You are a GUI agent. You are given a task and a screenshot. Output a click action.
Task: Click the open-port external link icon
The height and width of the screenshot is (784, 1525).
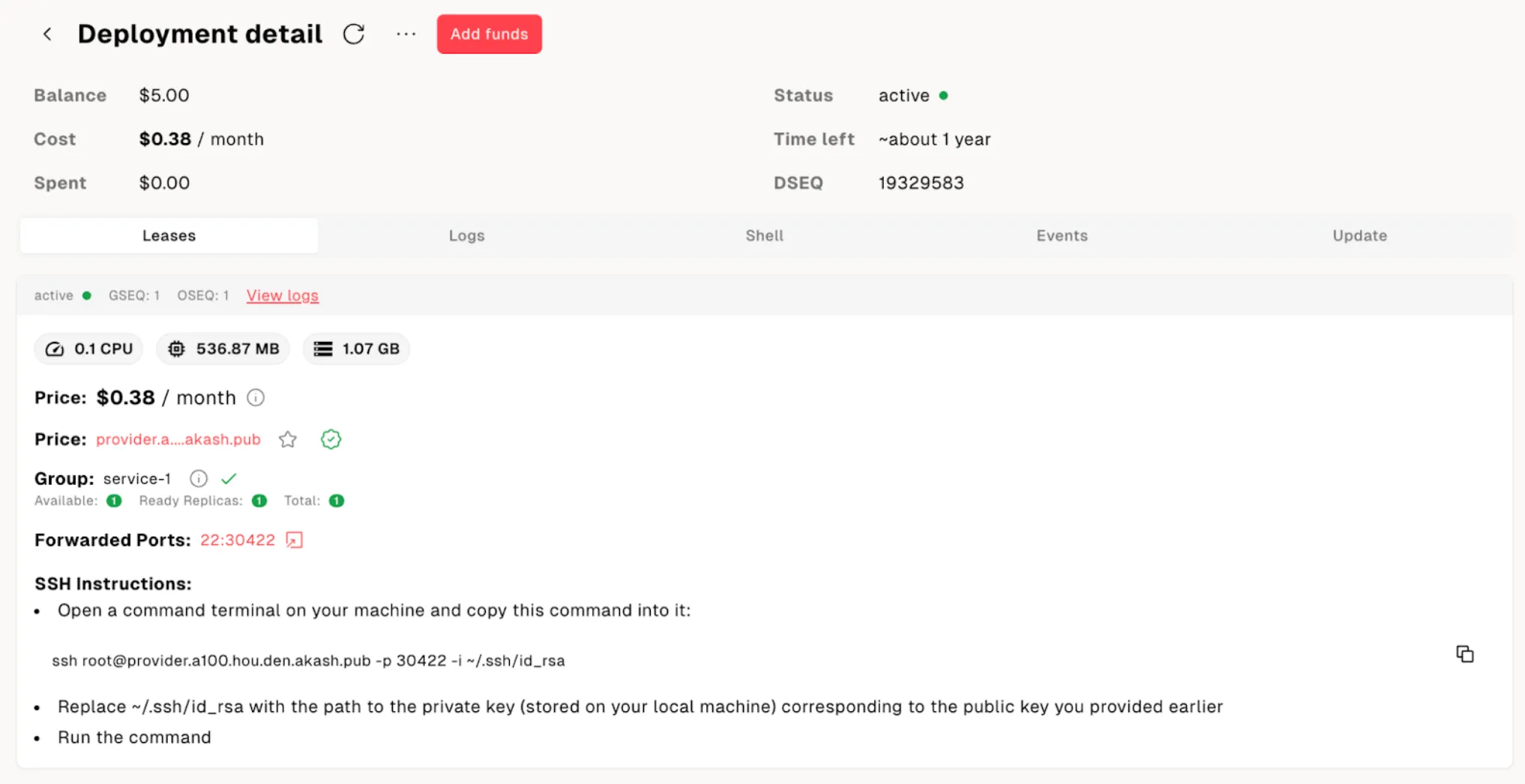(295, 540)
